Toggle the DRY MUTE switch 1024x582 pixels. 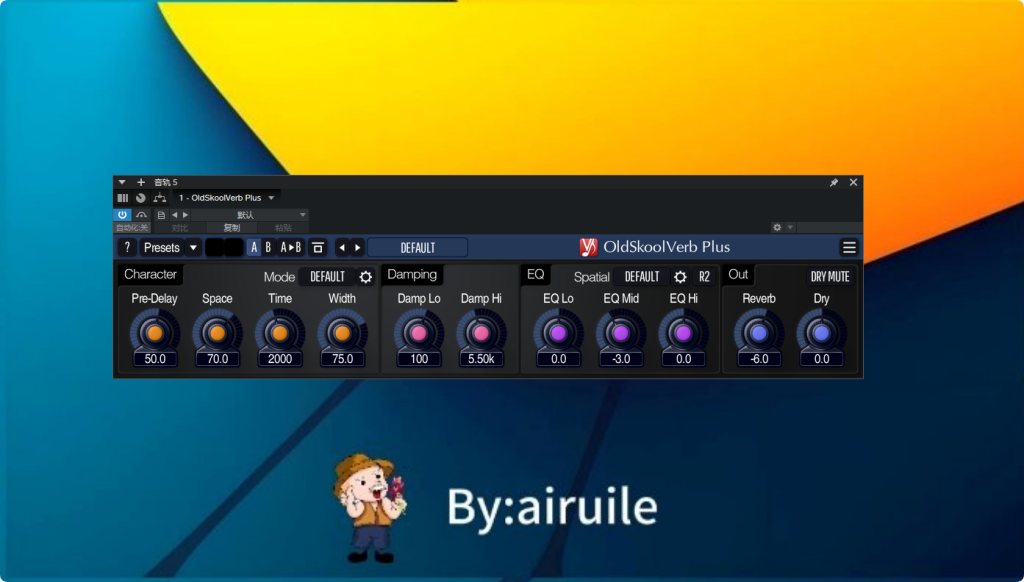[830, 276]
